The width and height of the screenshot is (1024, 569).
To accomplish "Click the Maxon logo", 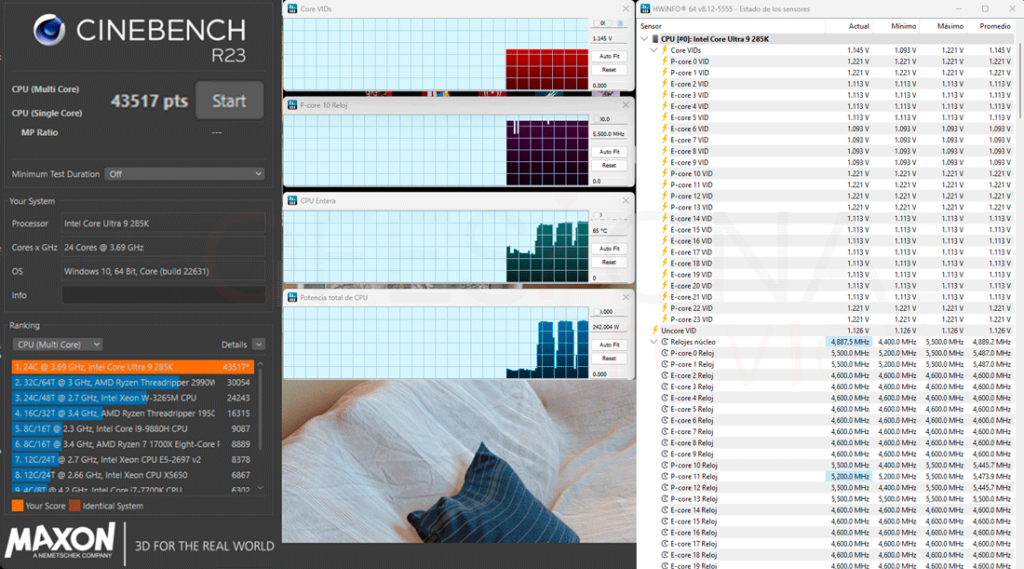I will (x=60, y=542).
